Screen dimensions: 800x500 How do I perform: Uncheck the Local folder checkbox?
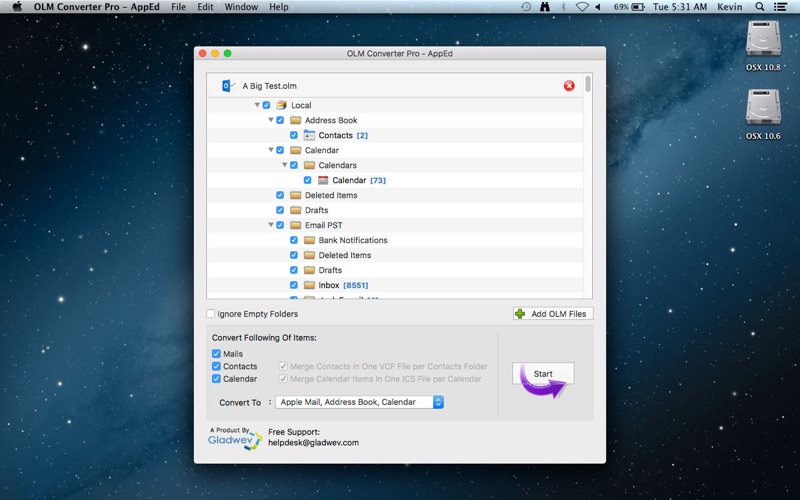[266, 105]
